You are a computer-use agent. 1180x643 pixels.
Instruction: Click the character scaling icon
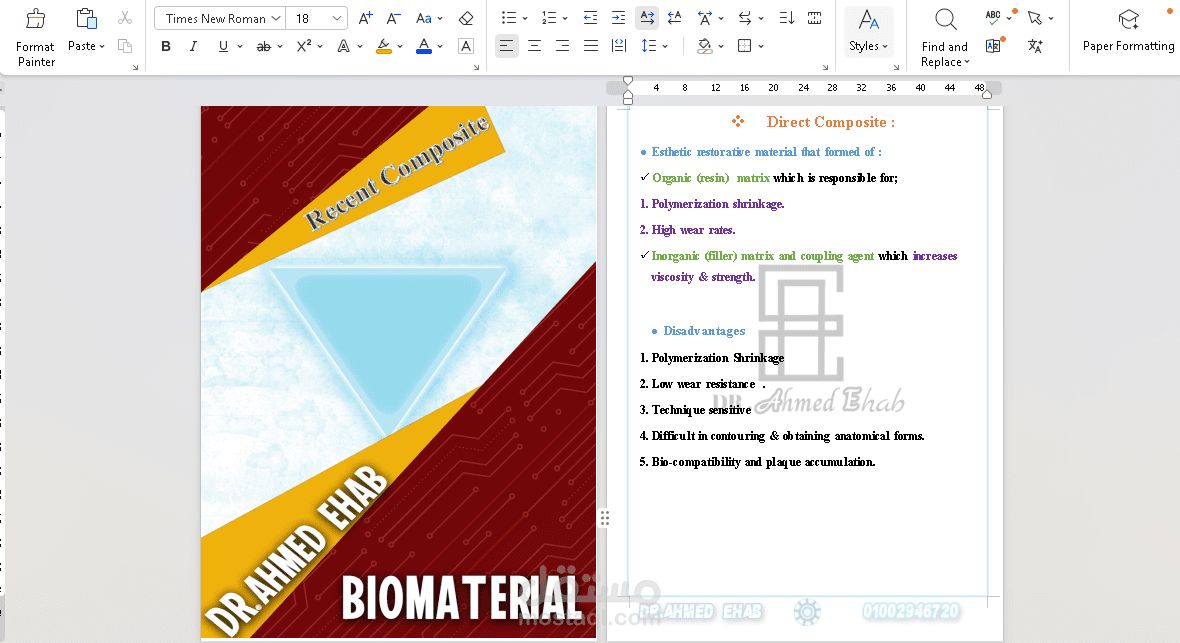704,18
